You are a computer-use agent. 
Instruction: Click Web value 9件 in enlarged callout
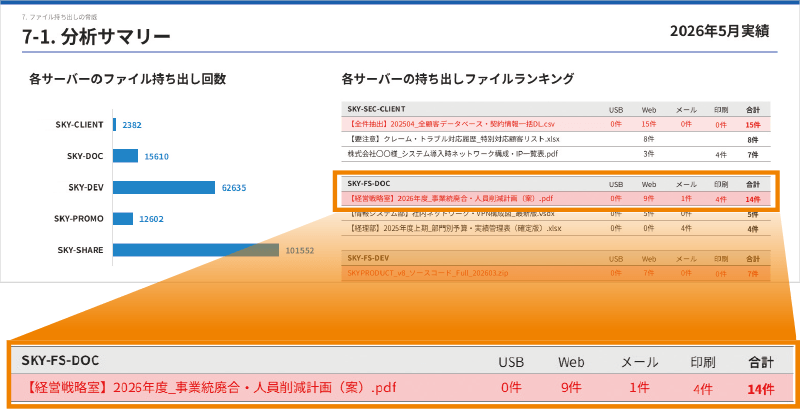571,388
